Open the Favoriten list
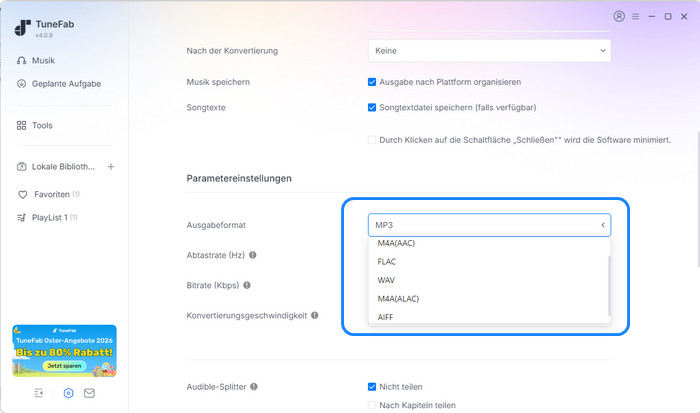The width and height of the screenshot is (700, 413). [x=48, y=194]
